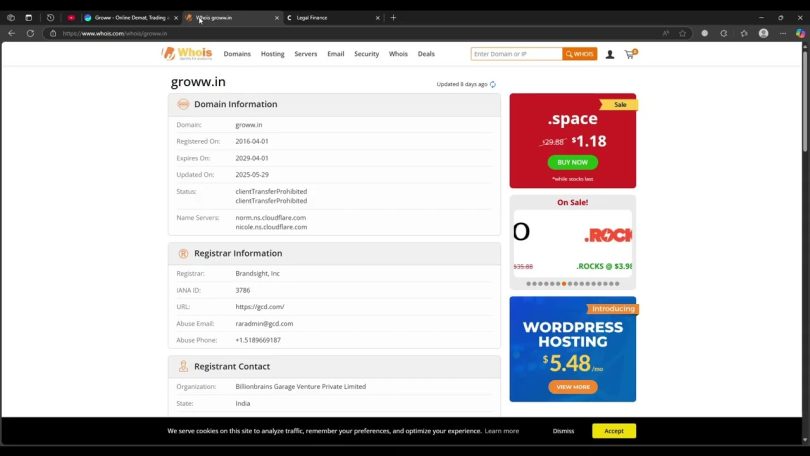
Task: Open a new tab with the plus button
Action: 393,18
